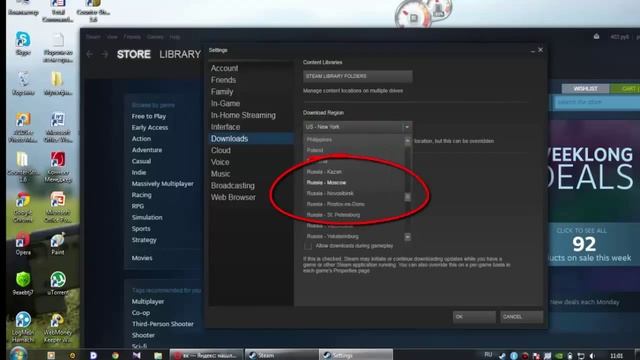Go to STORE in Steam navigation
640x360 pixels.
pos(133,54)
